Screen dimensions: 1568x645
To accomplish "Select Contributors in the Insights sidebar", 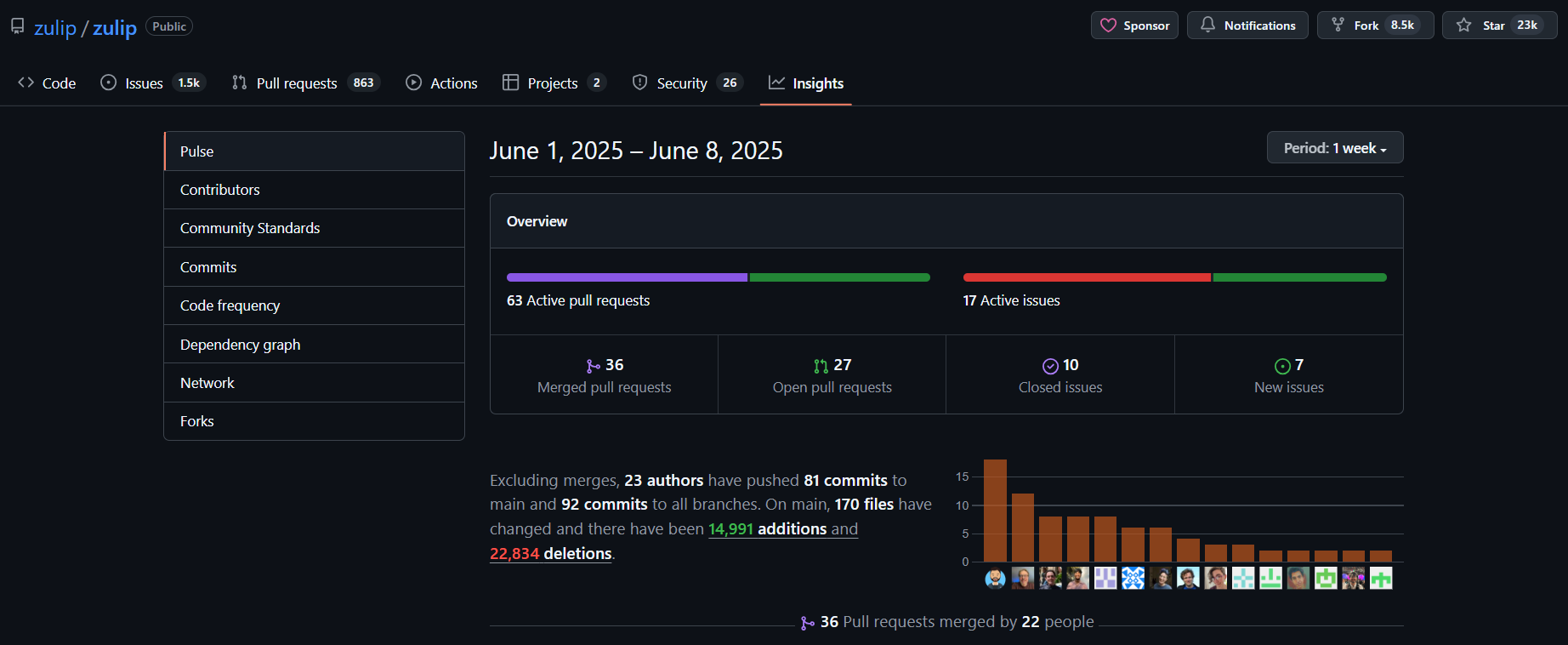I will pos(220,190).
